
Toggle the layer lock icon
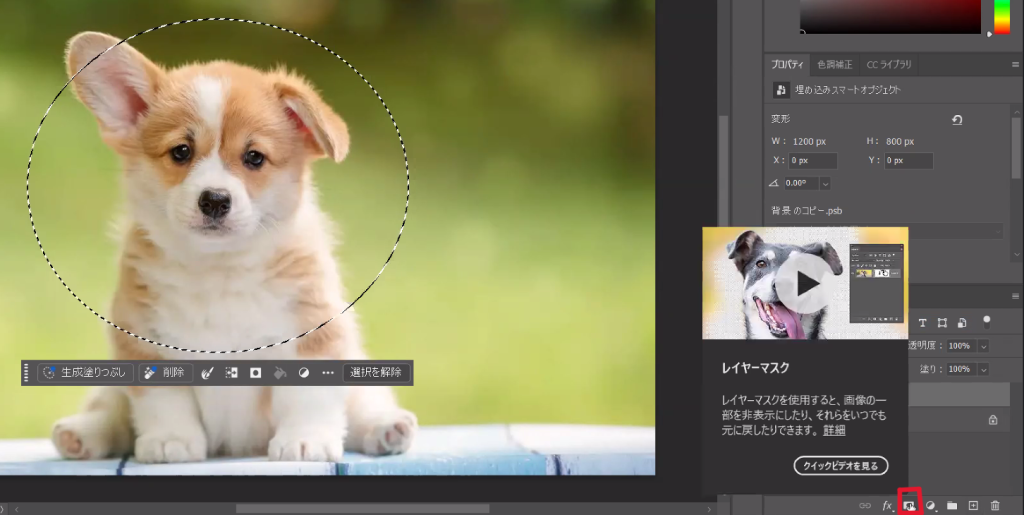[x=992, y=420]
